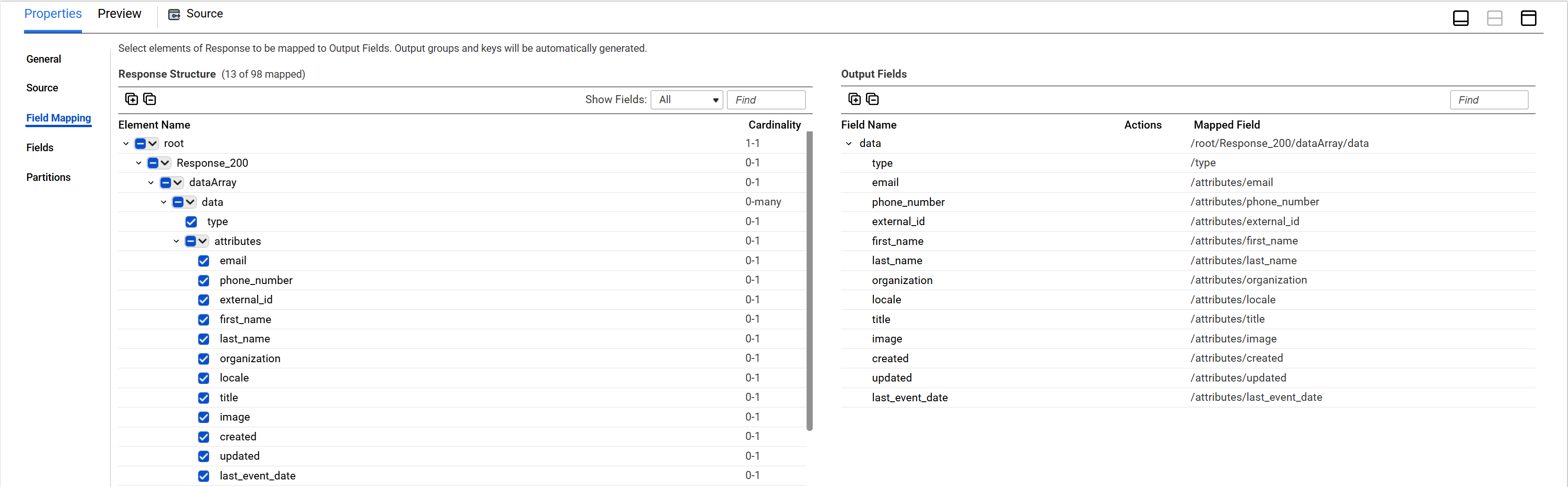
Task: Collapse the Response_200 tree node
Action: point(139,163)
